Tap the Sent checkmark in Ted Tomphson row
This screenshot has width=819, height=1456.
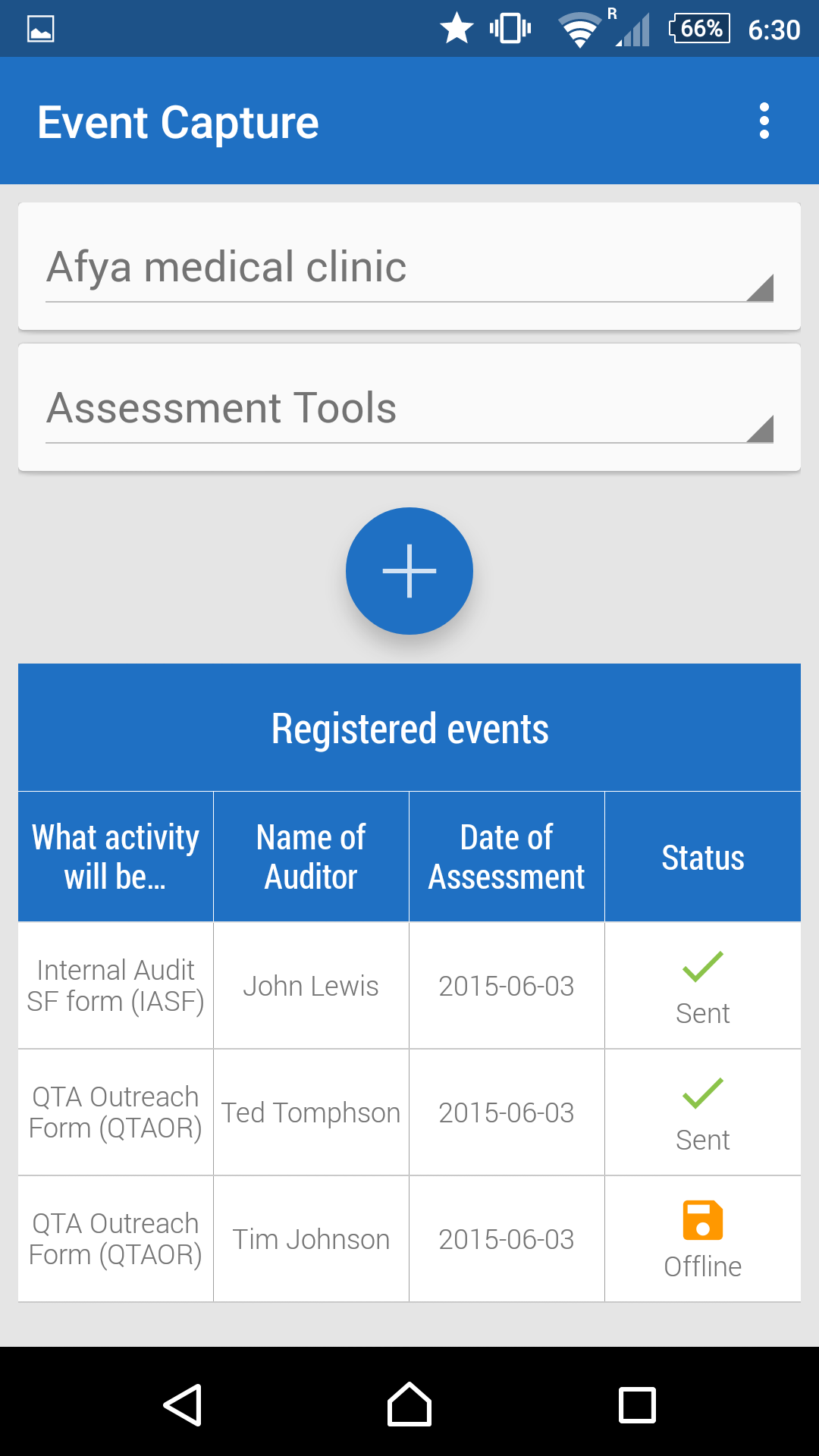(x=702, y=1094)
